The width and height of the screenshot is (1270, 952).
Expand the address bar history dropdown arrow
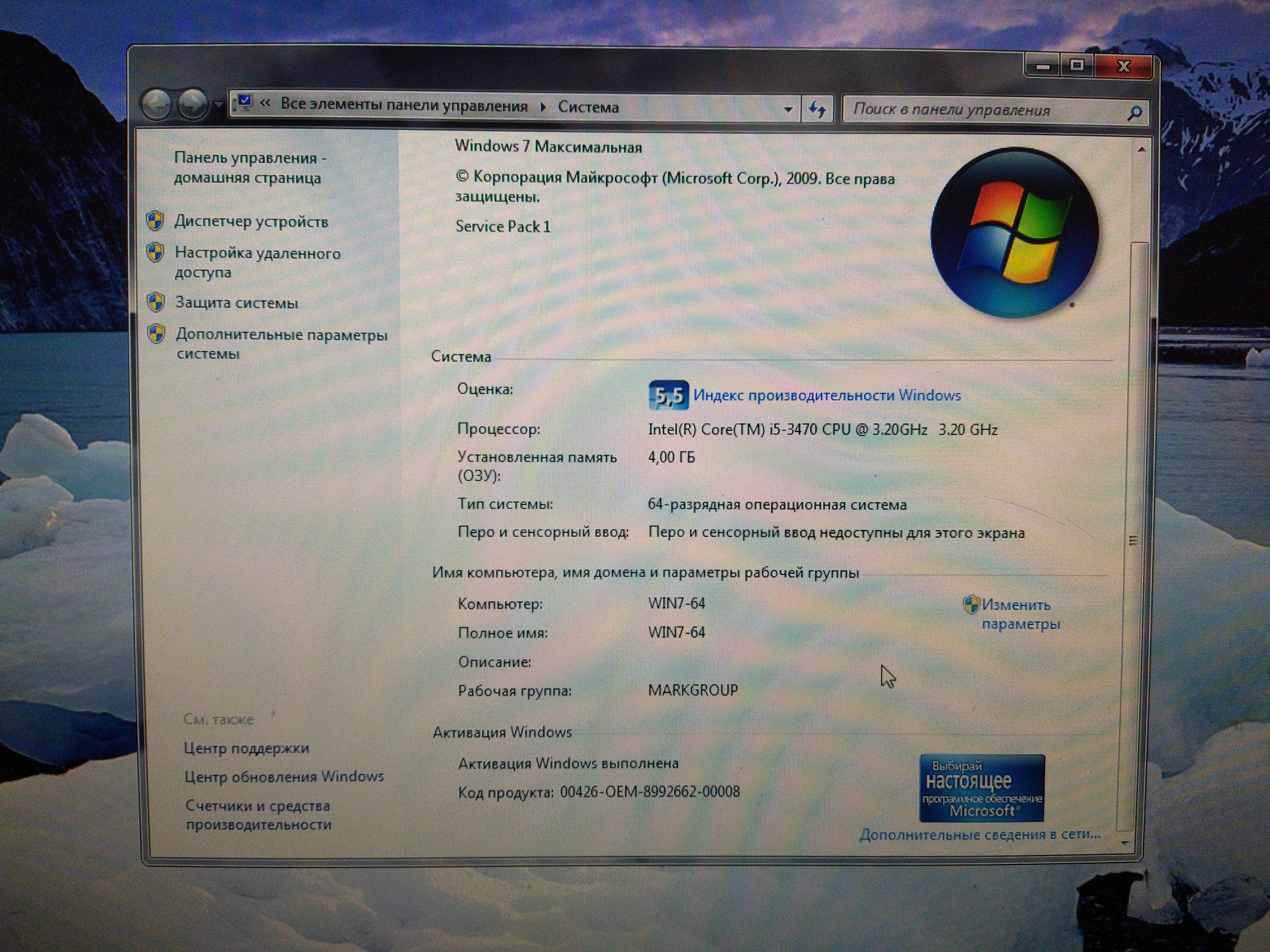tap(788, 109)
